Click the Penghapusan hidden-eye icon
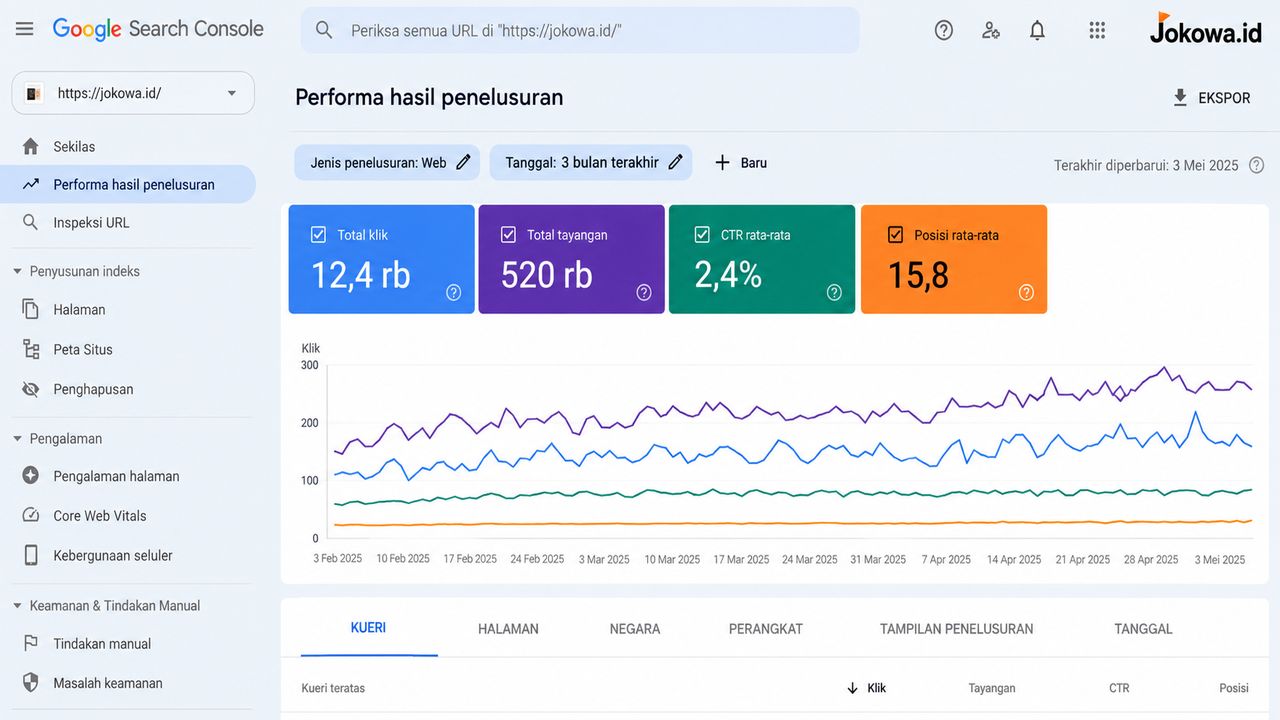Viewport: 1280px width, 720px height. [x=31, y=389]
